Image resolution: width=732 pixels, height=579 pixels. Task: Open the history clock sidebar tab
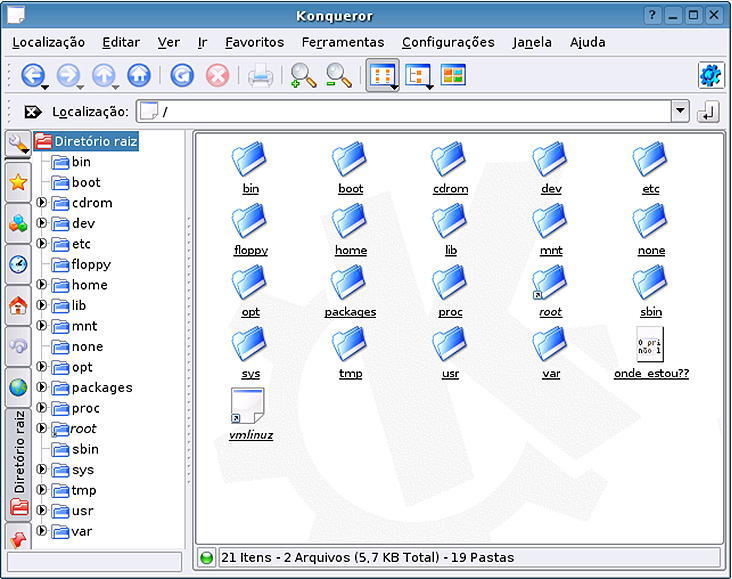coord(17,264)
